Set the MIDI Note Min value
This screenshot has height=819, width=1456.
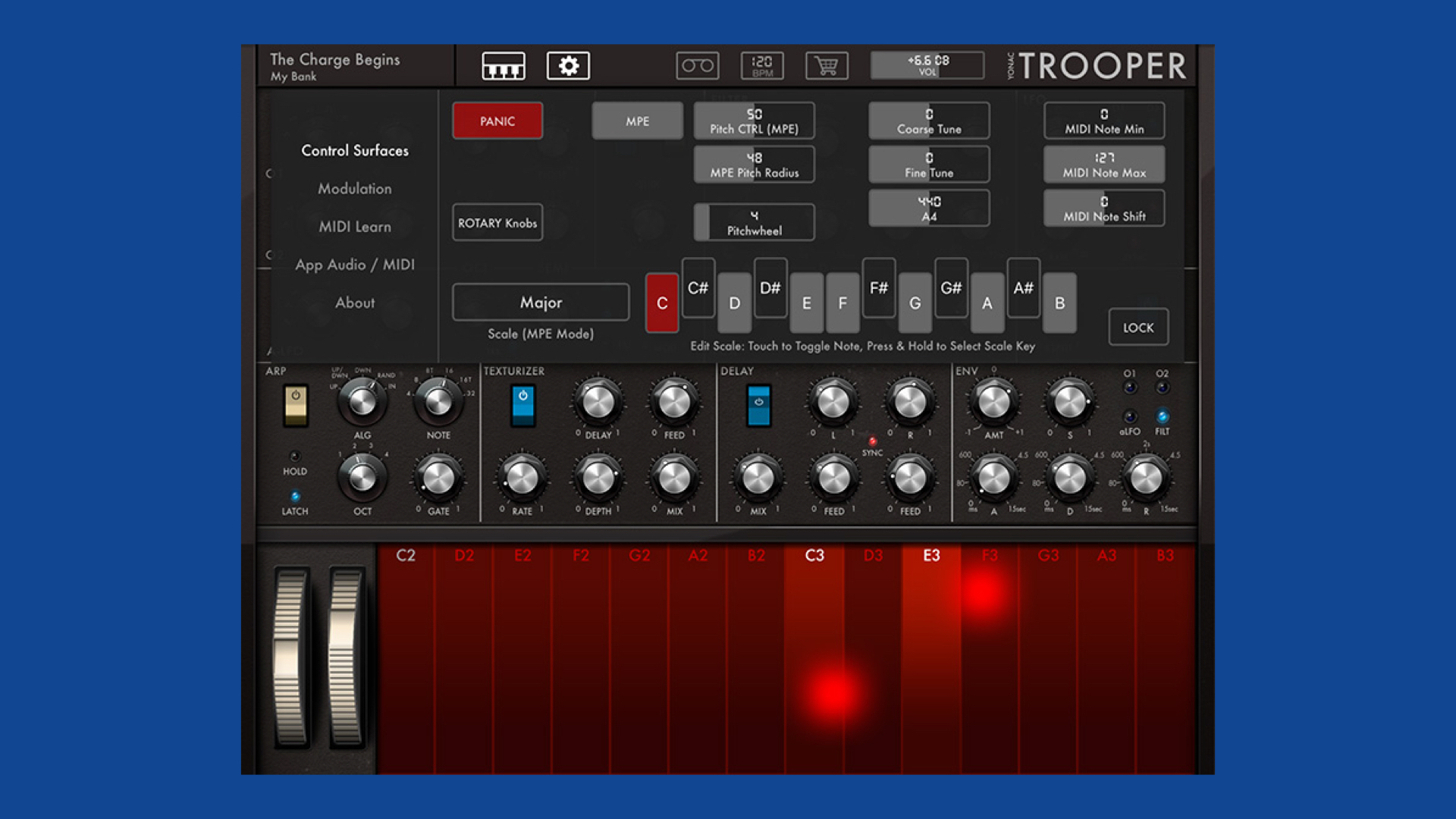(1104, 121)
